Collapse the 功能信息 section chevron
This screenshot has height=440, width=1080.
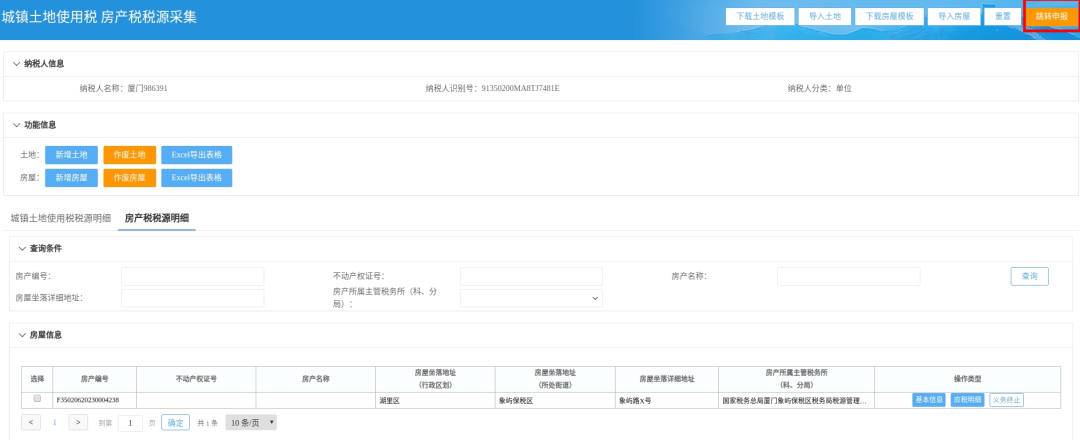pos(17,125)
